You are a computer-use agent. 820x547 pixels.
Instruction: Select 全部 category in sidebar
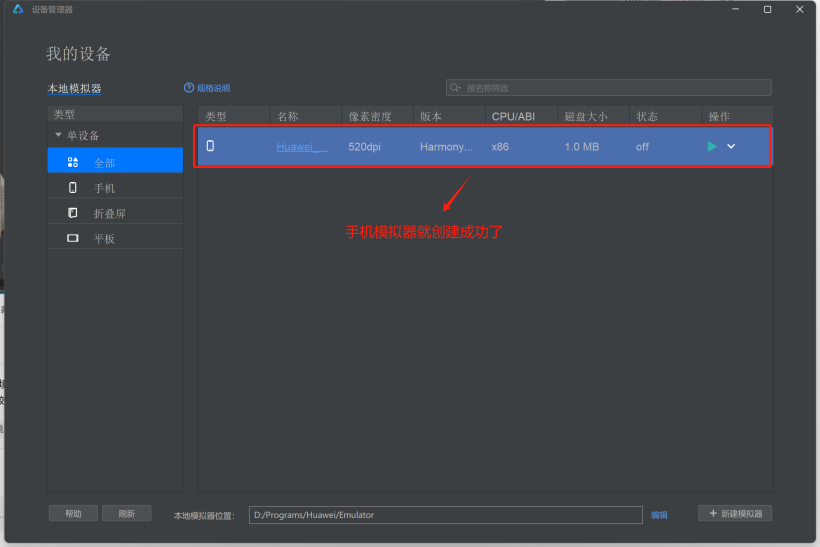105,162
